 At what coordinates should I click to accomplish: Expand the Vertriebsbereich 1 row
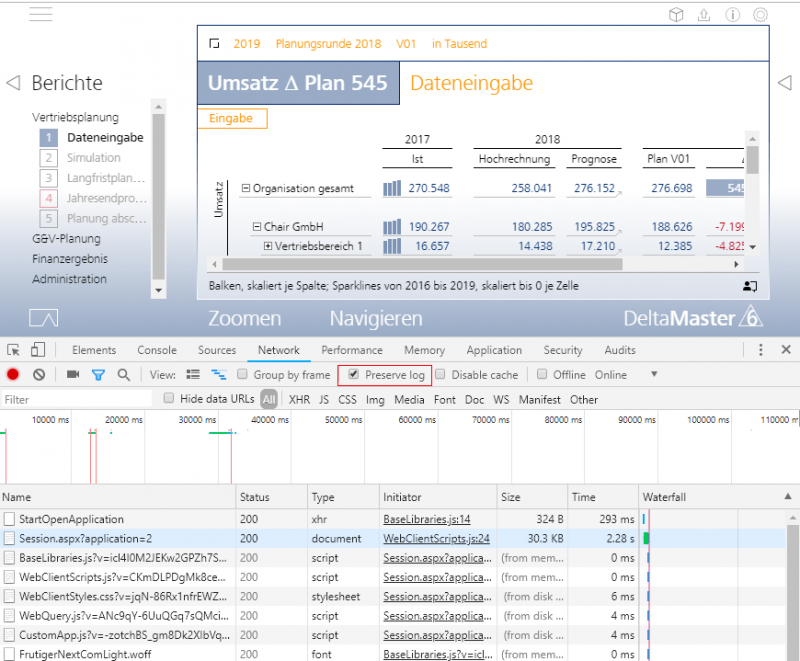(x=268, y=246)
